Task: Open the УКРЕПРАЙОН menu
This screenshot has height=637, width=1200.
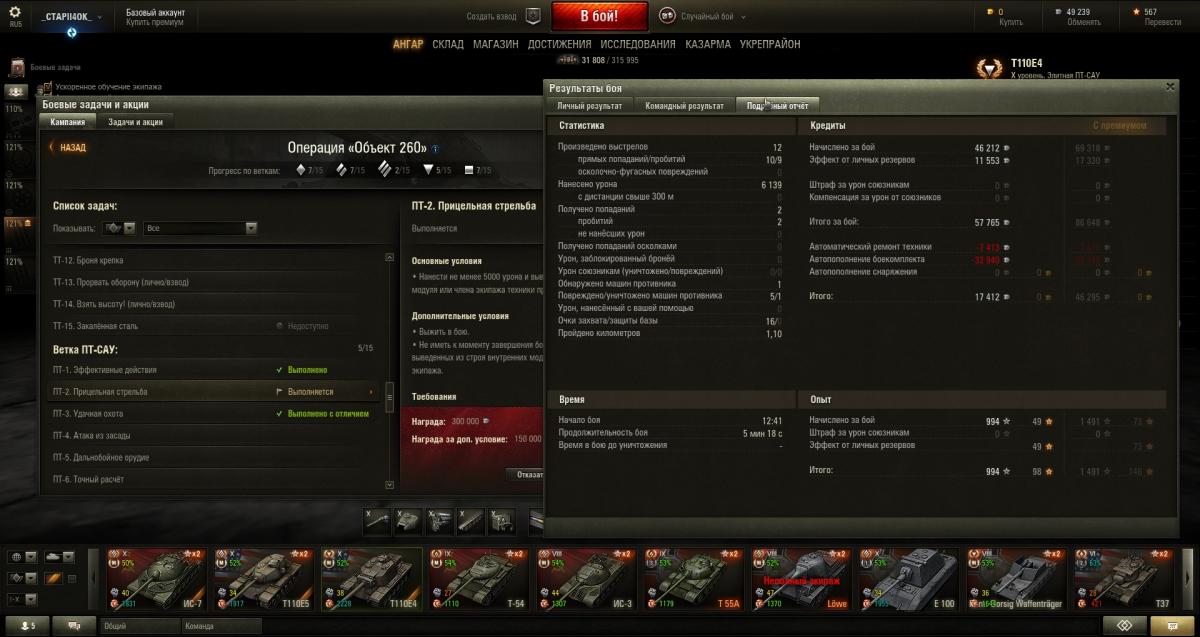Action: (x=770, y=45)
